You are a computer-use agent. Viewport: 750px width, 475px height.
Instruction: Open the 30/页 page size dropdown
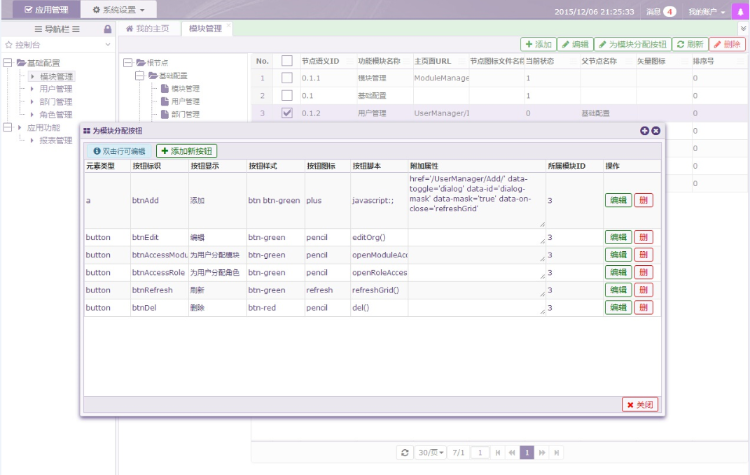click(x=431, y=452)
